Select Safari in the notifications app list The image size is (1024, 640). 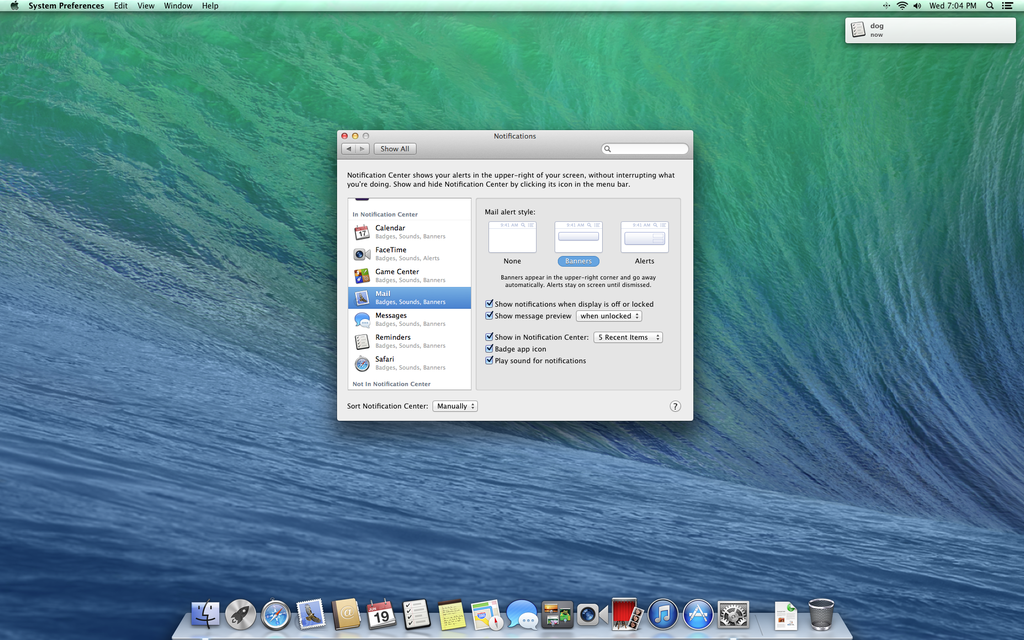click(x=386, y=363)
